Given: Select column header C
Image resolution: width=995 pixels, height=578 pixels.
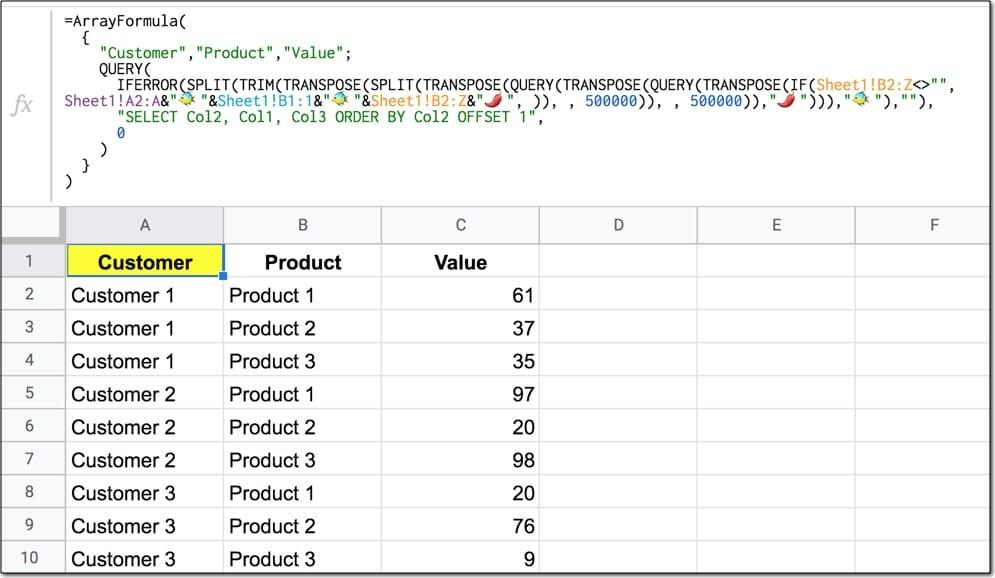Looking at the screenshot, I should (x=460, y=225).
